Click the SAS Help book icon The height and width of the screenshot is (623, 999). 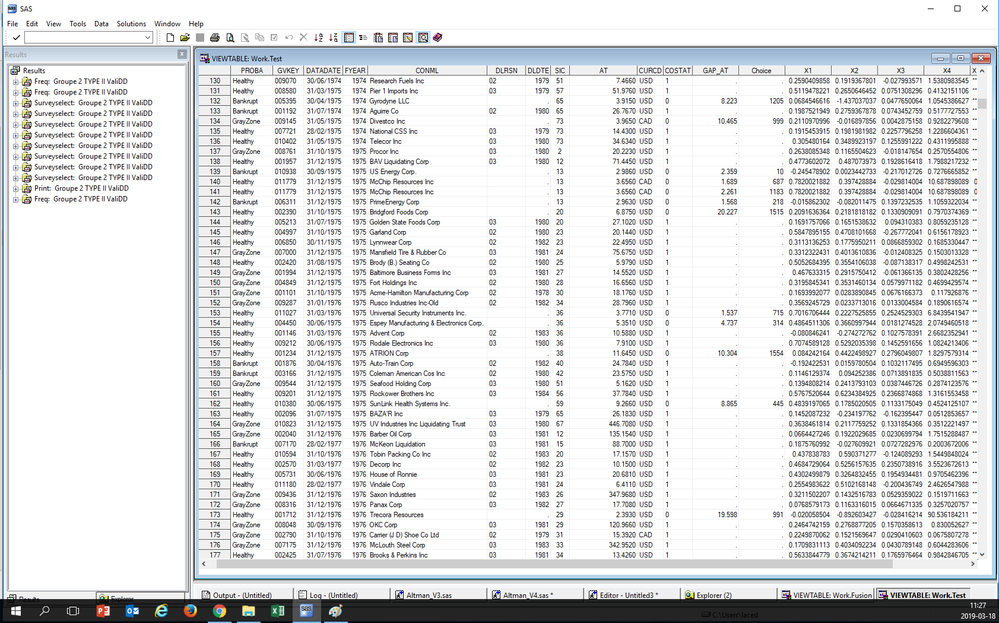pyautogui.click(x=437, y=38)
